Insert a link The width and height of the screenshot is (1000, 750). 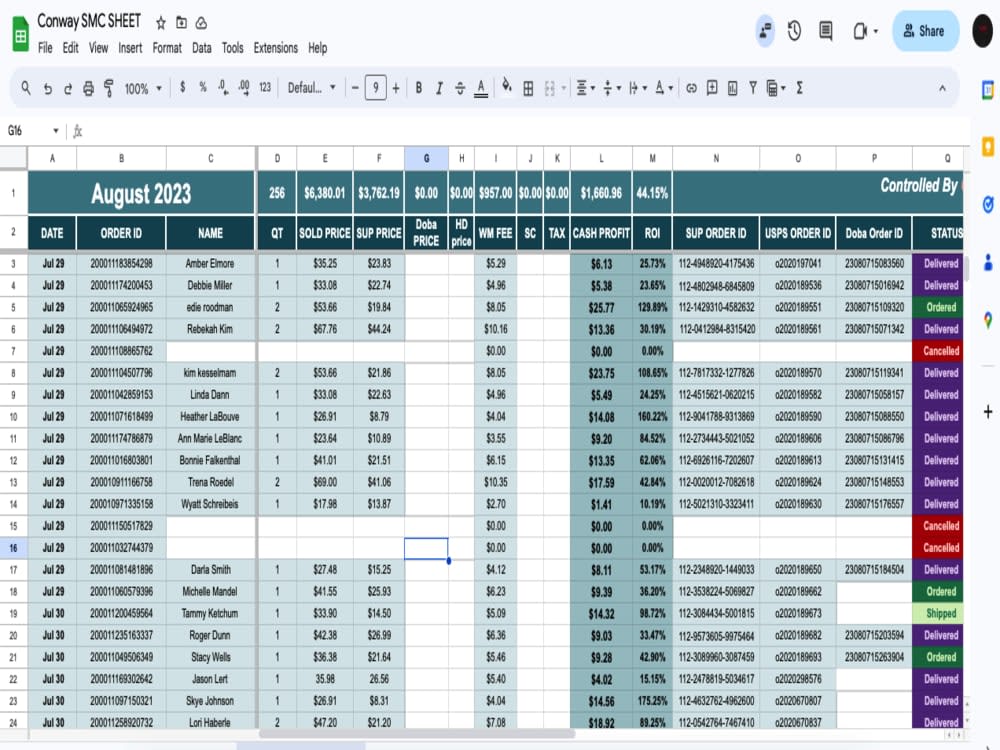coord(691,89)
